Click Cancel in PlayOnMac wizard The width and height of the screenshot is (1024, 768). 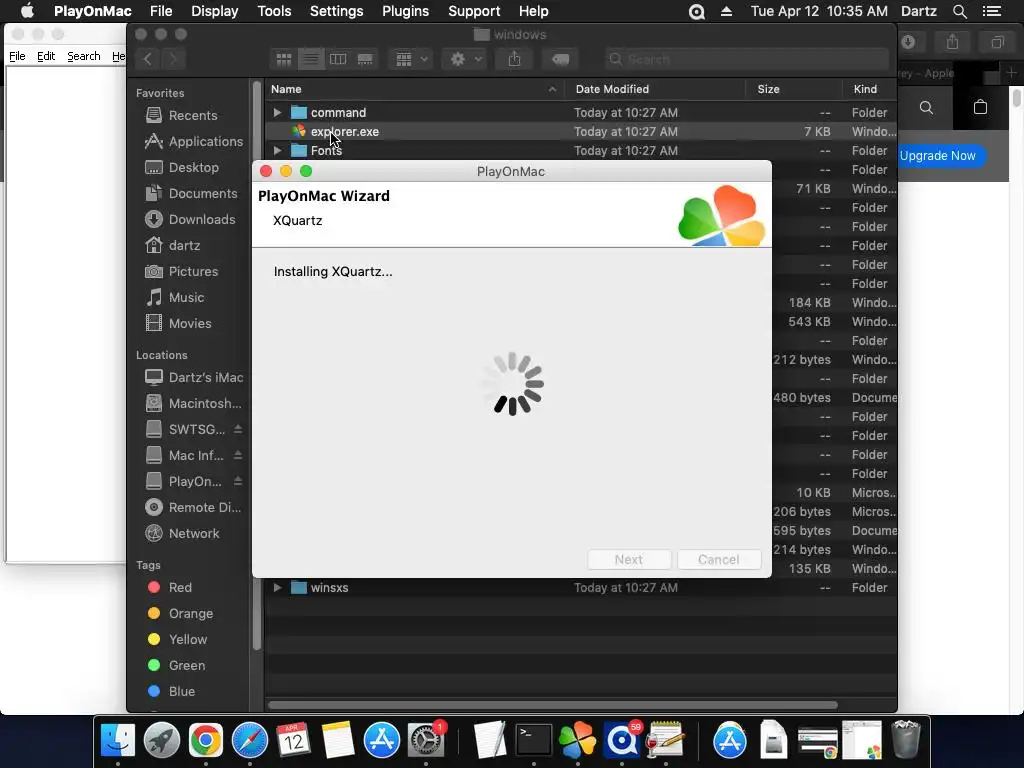[x=719, y=560]
